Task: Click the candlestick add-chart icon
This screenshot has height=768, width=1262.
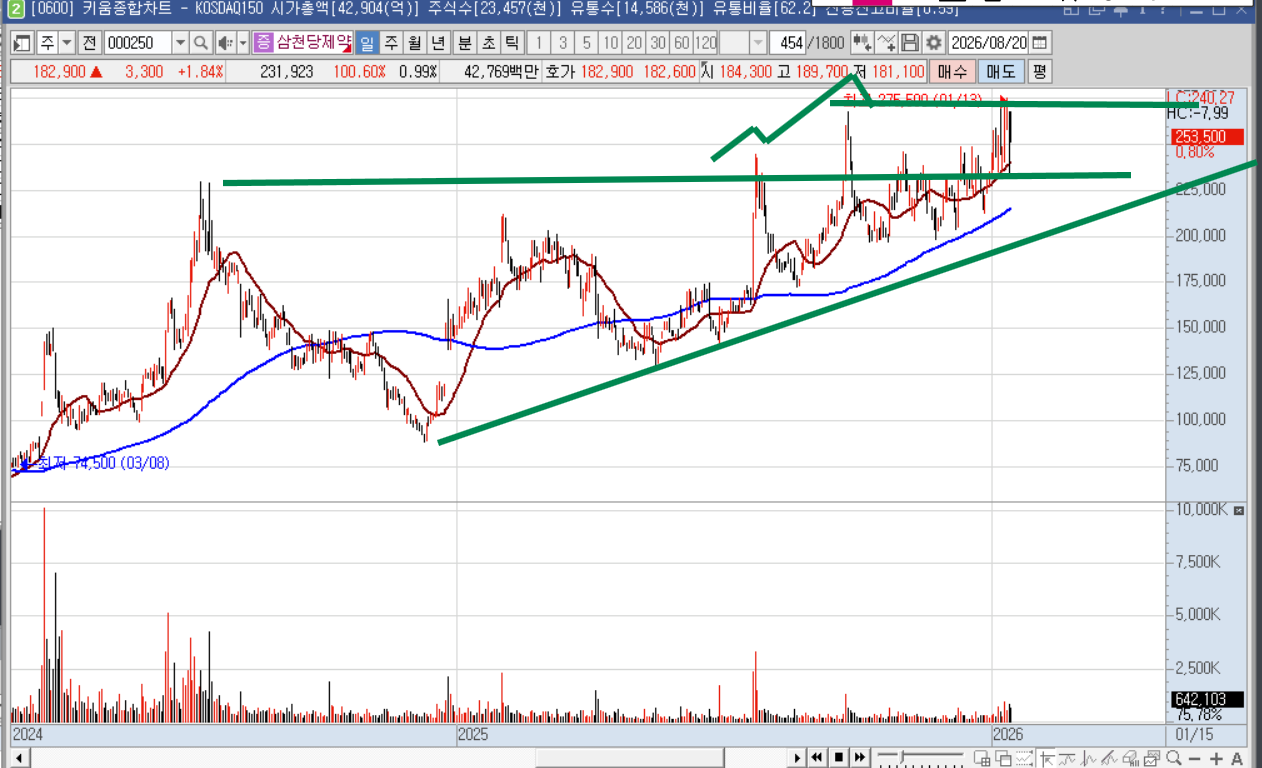Action: pyautogui.click(x=861, y=43)
